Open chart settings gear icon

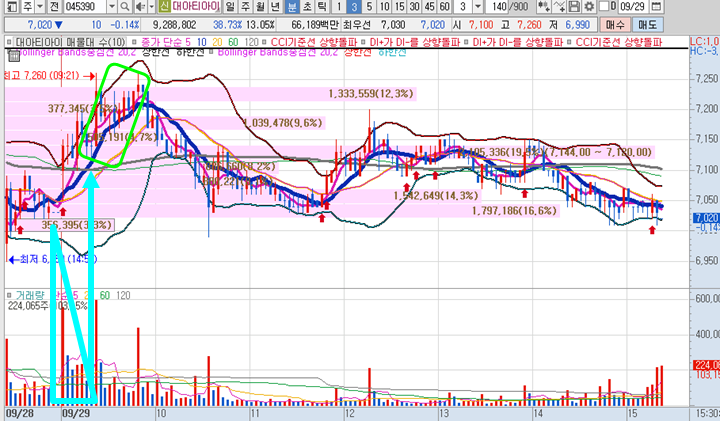click(589, 6)
